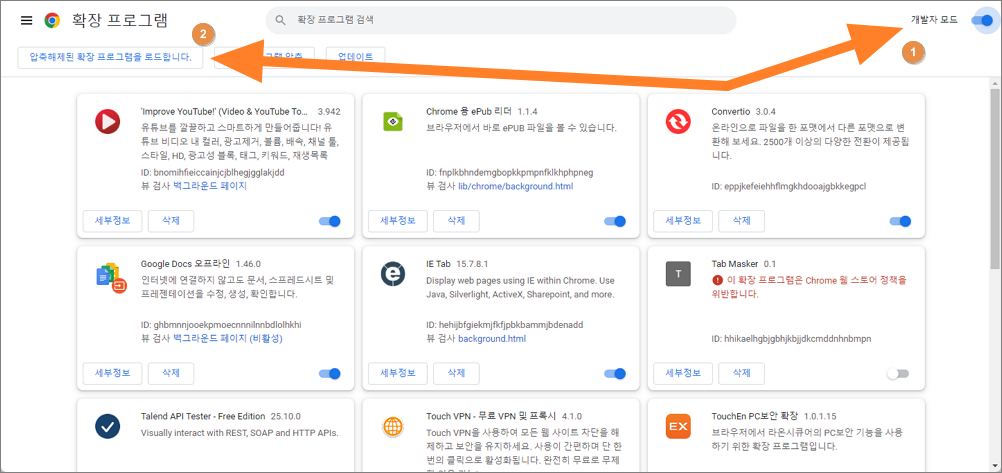This screenshot has width=1002, height=473.
Task: Open IE Tab background.html link
Action: pos(491,339)
